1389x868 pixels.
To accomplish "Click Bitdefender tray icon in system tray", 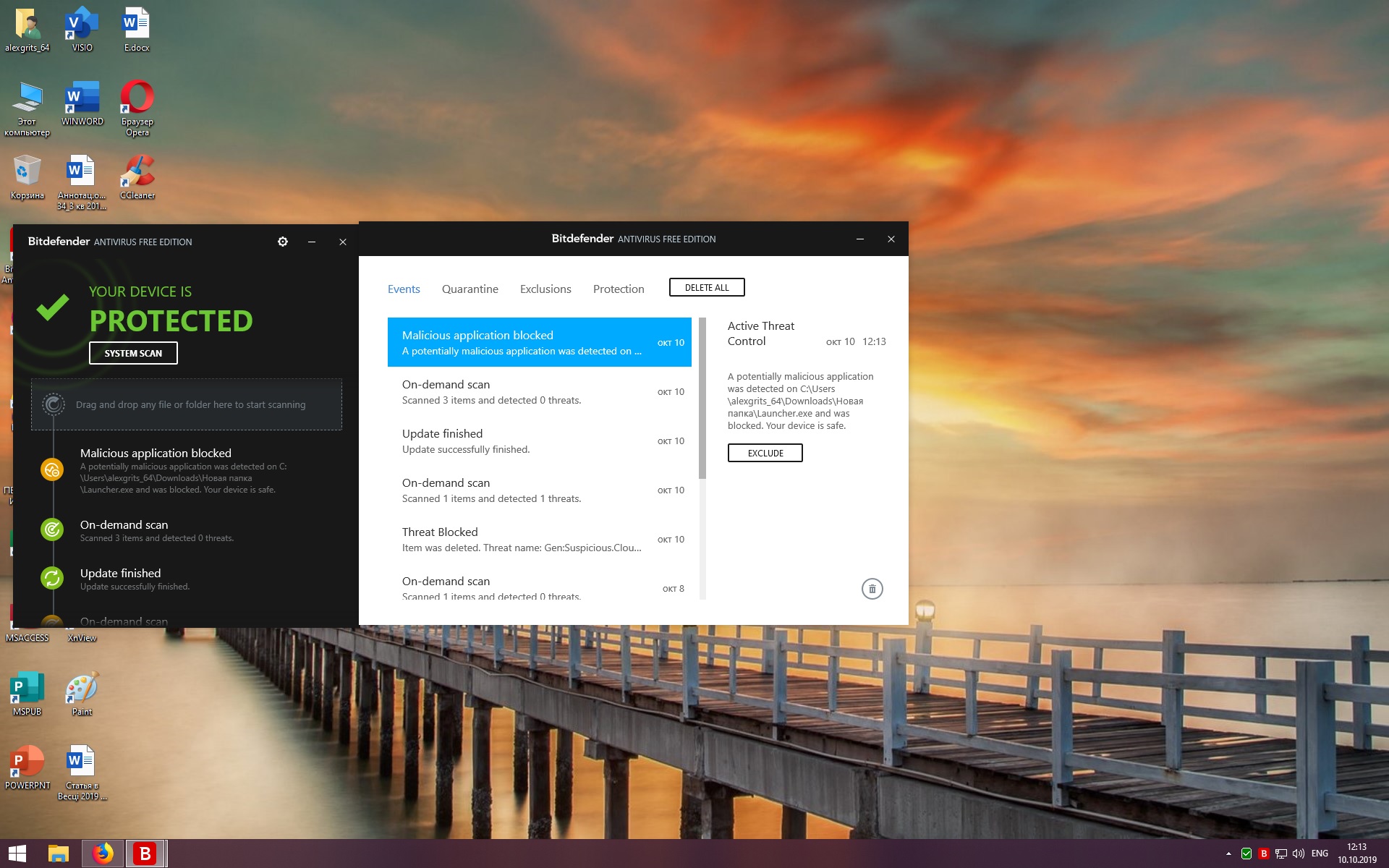I will click(x=1264, y=854).
